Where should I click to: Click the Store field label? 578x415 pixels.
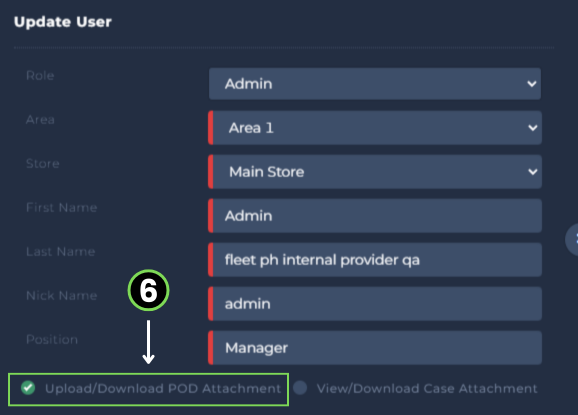tap(43, 164)
